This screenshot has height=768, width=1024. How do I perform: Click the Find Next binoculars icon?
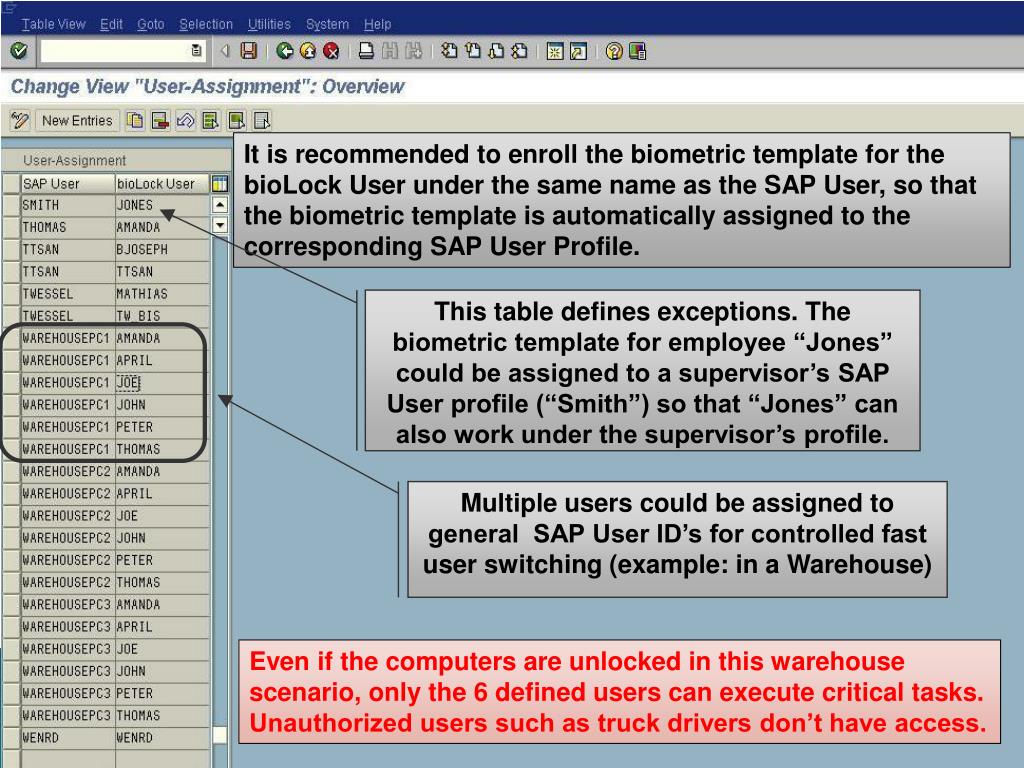click(413, 51)
